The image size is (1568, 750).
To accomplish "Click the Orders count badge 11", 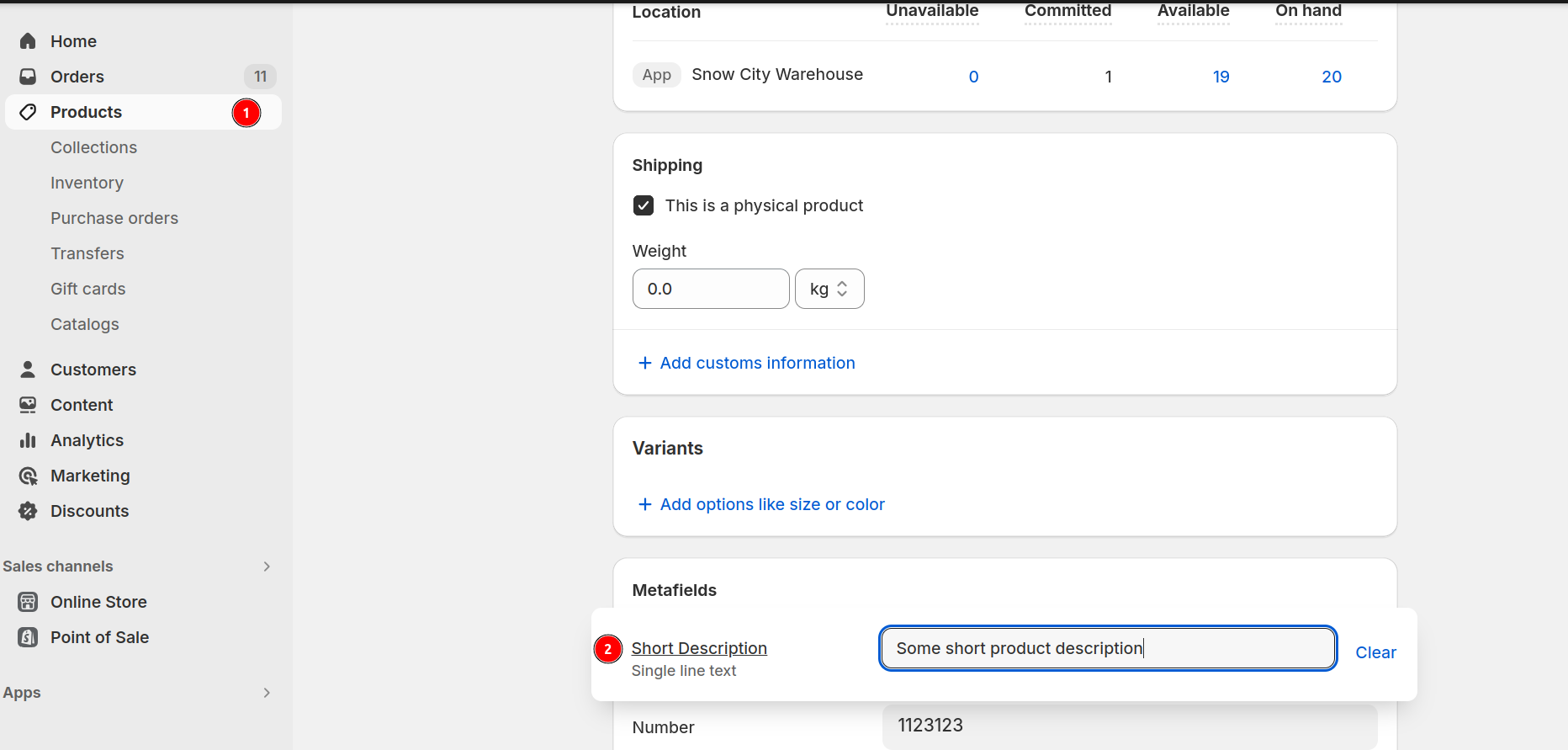I will 260,77.
